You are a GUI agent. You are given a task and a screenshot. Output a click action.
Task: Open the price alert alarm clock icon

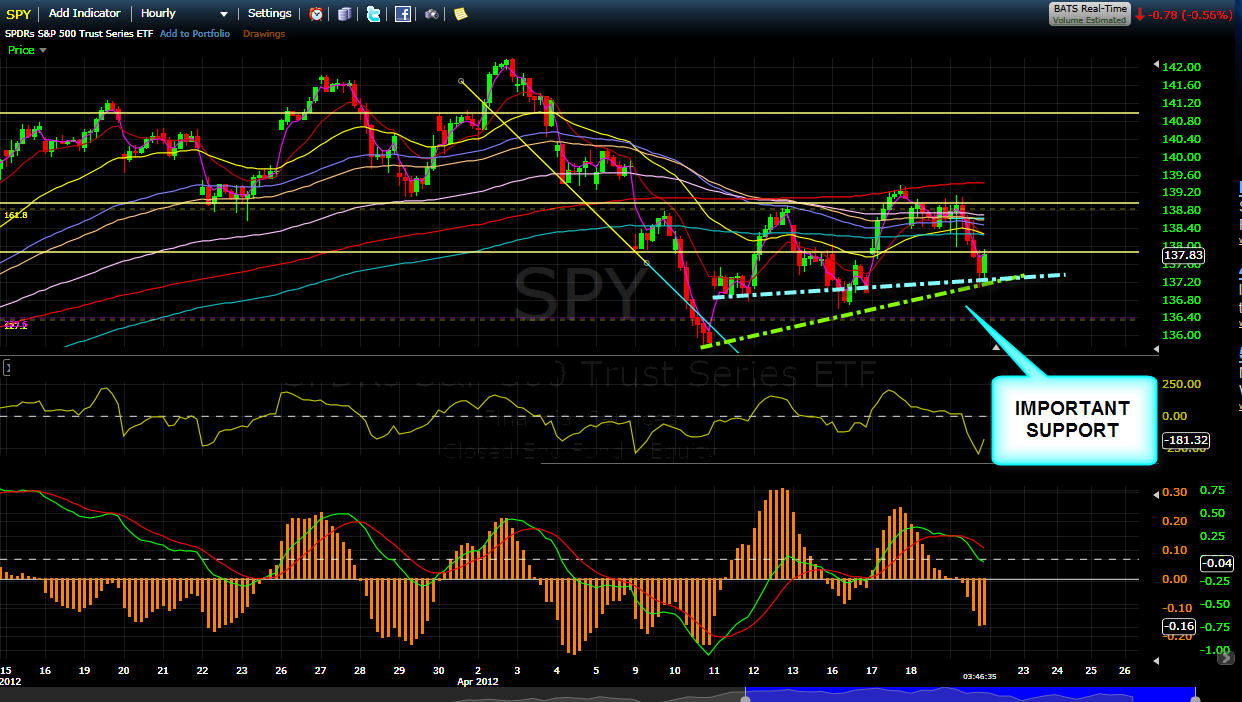tap(316, 14)
